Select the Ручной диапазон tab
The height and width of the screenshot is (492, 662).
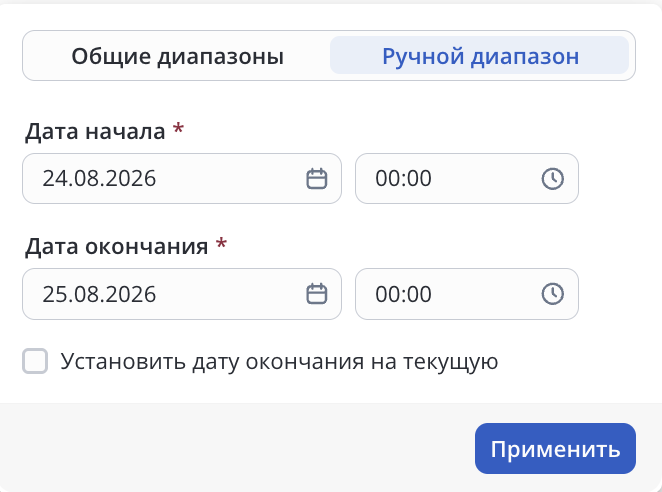[x=480, y=56]
